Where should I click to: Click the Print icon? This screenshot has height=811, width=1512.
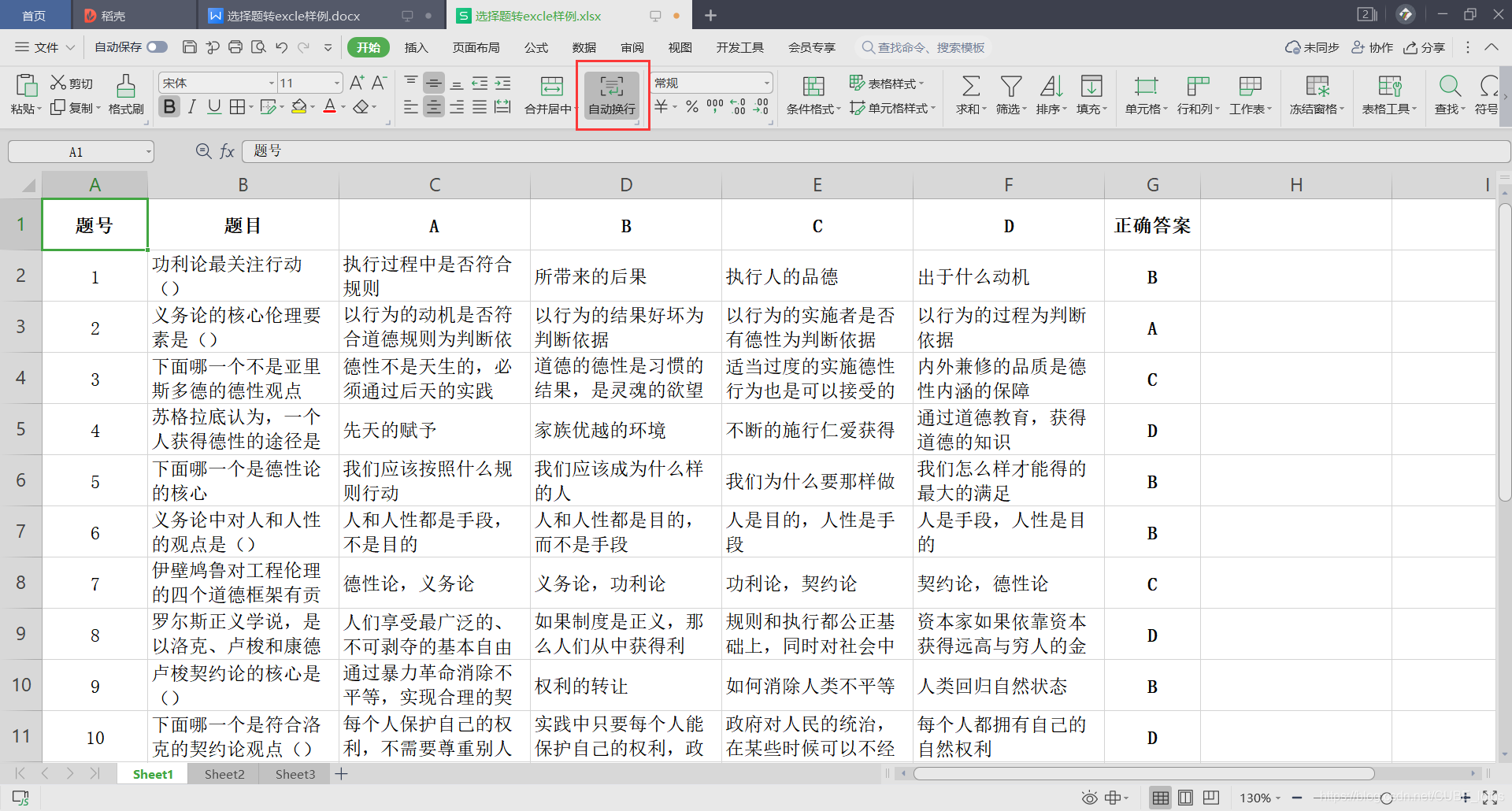[x=235, y=47]
